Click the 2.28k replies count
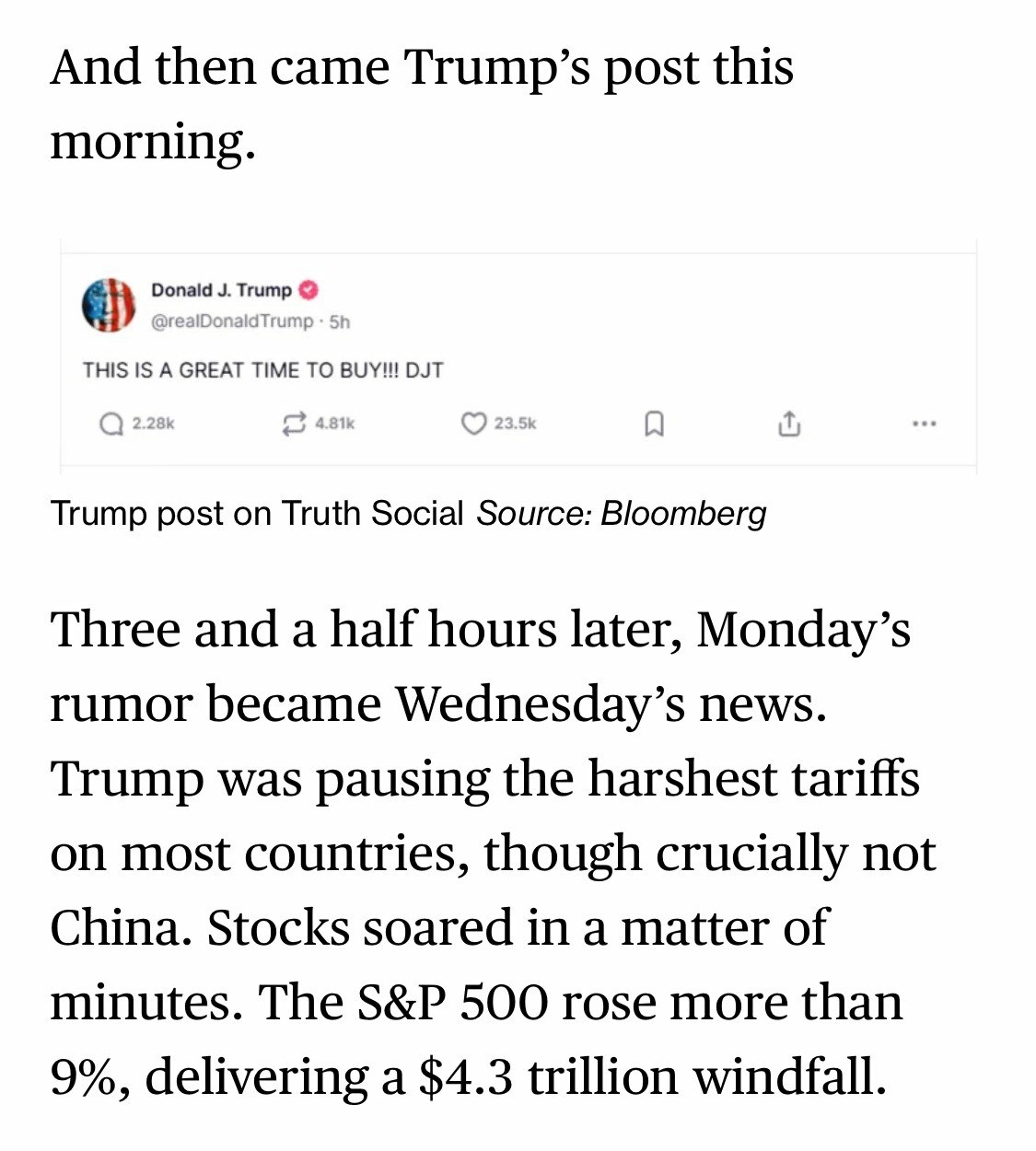The image size is (1036, 1151). tap(153, 424)
